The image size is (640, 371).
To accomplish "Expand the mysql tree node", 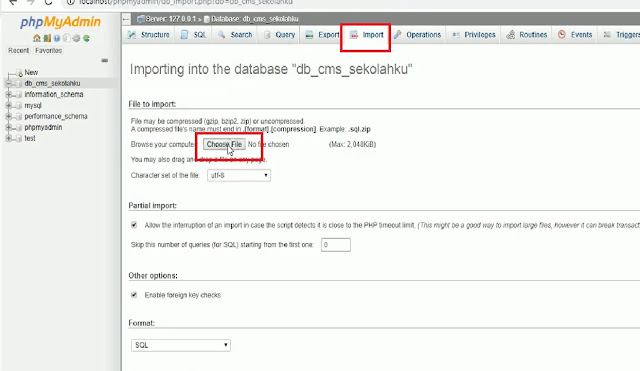I will 8,105.
